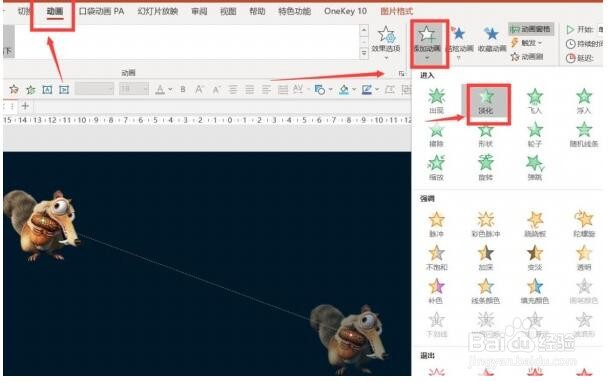The width and height of the screenshot is (611, 383).
Task: Increase font size with larger A
Action: [199, 90]
